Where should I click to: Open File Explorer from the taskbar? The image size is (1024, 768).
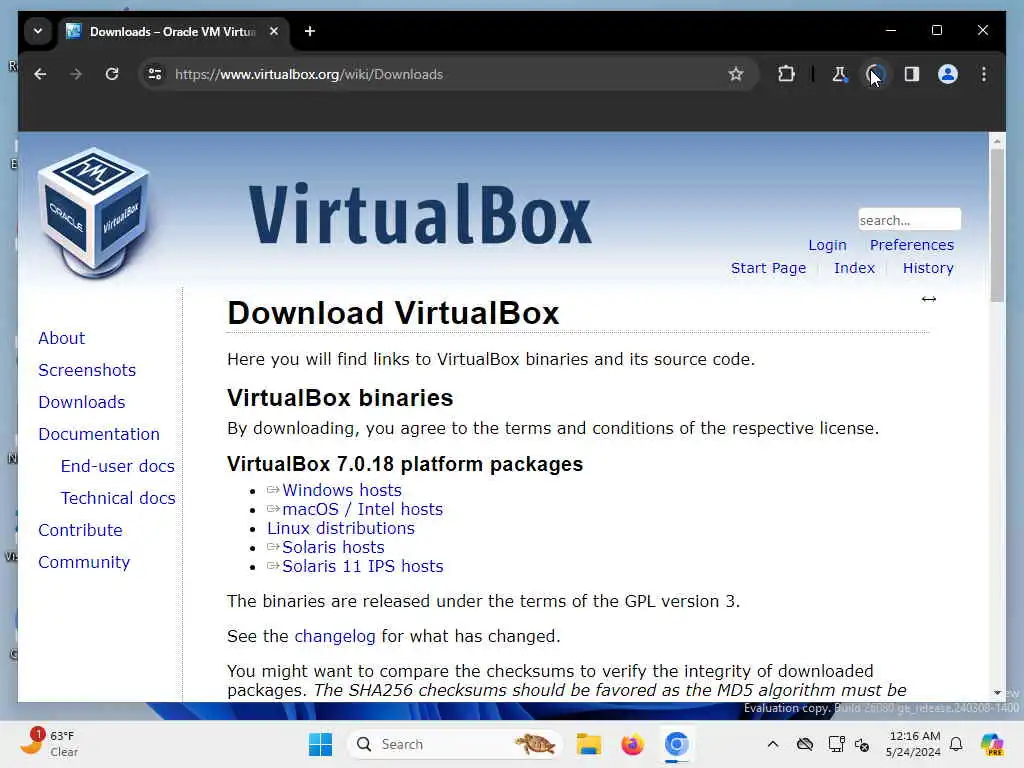pos(588,744)
